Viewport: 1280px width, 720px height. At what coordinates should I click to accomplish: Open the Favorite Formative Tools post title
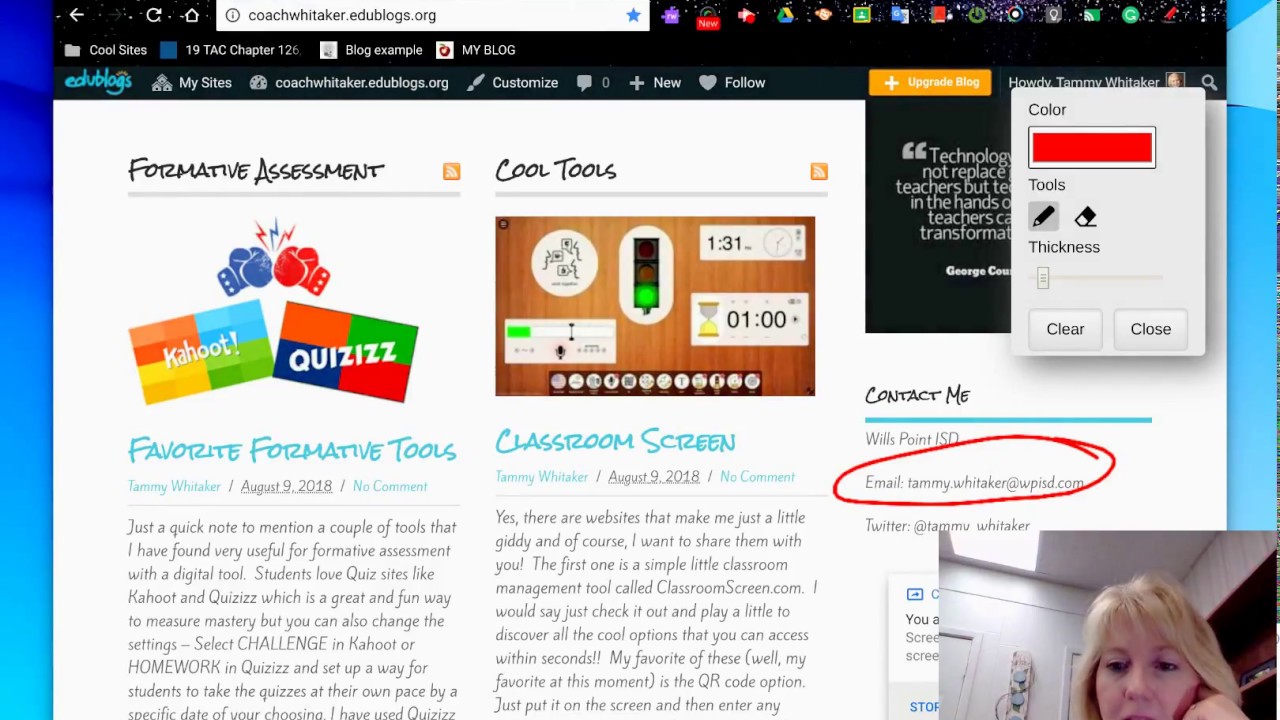point(292,450)
